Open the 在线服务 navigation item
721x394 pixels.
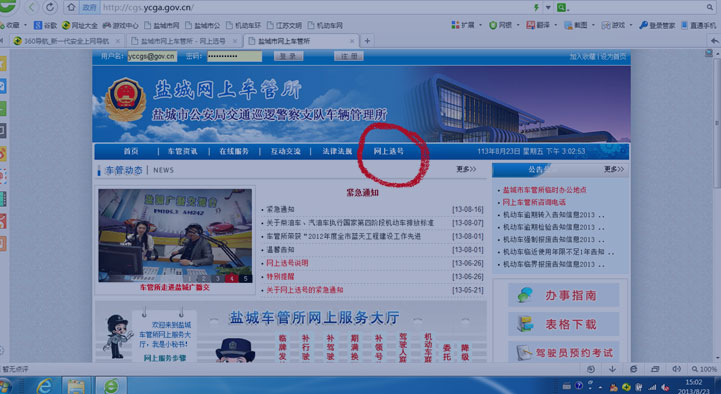tap(234, 151)
